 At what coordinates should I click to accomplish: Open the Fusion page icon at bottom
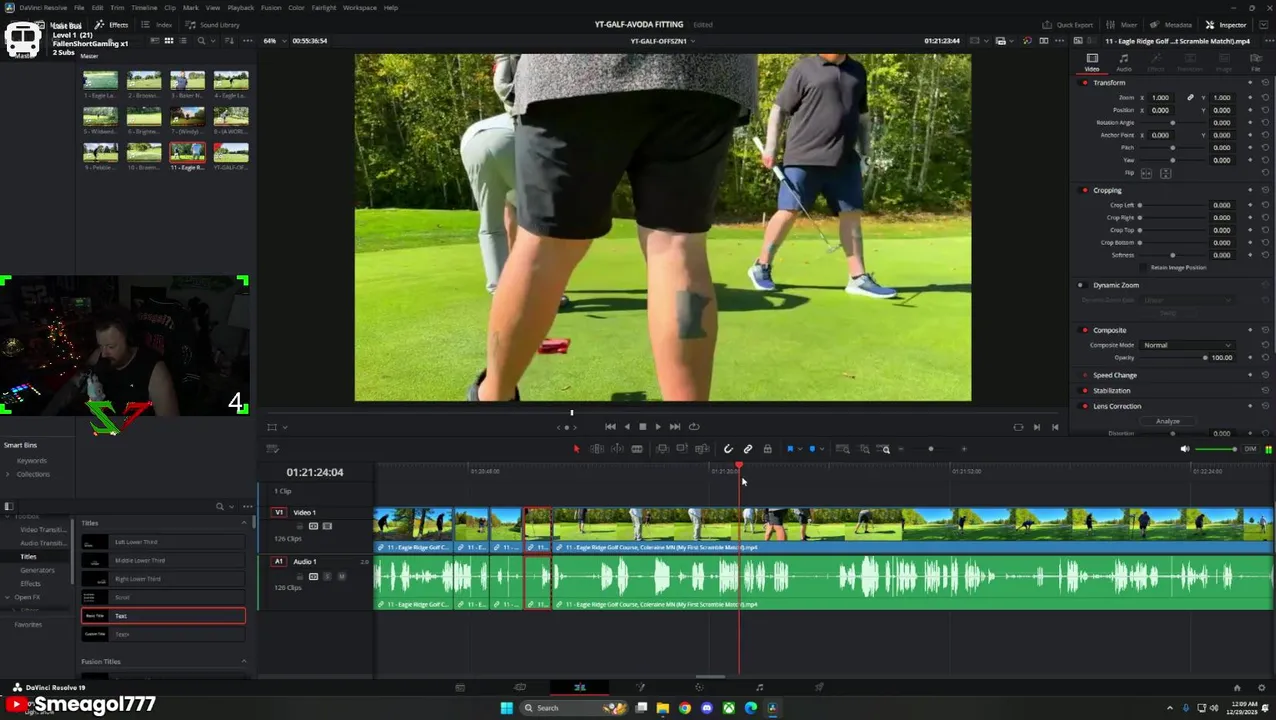click(640, 688)
